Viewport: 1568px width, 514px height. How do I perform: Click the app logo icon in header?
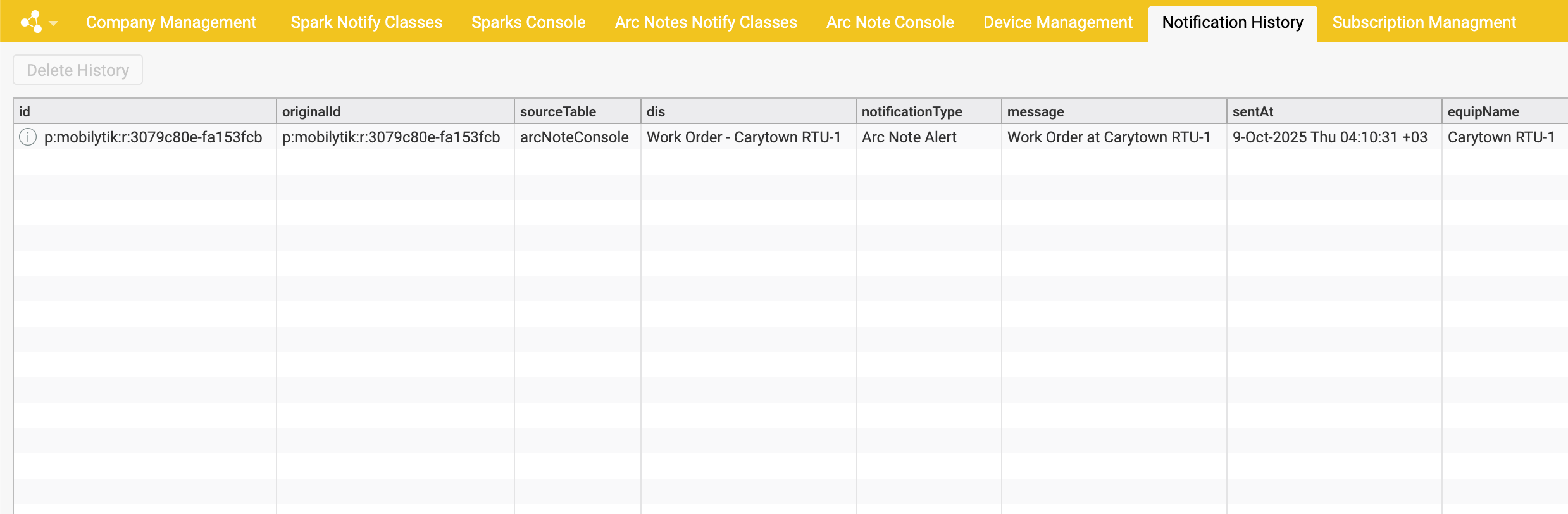pyautogui.click(x=31, y=22)
